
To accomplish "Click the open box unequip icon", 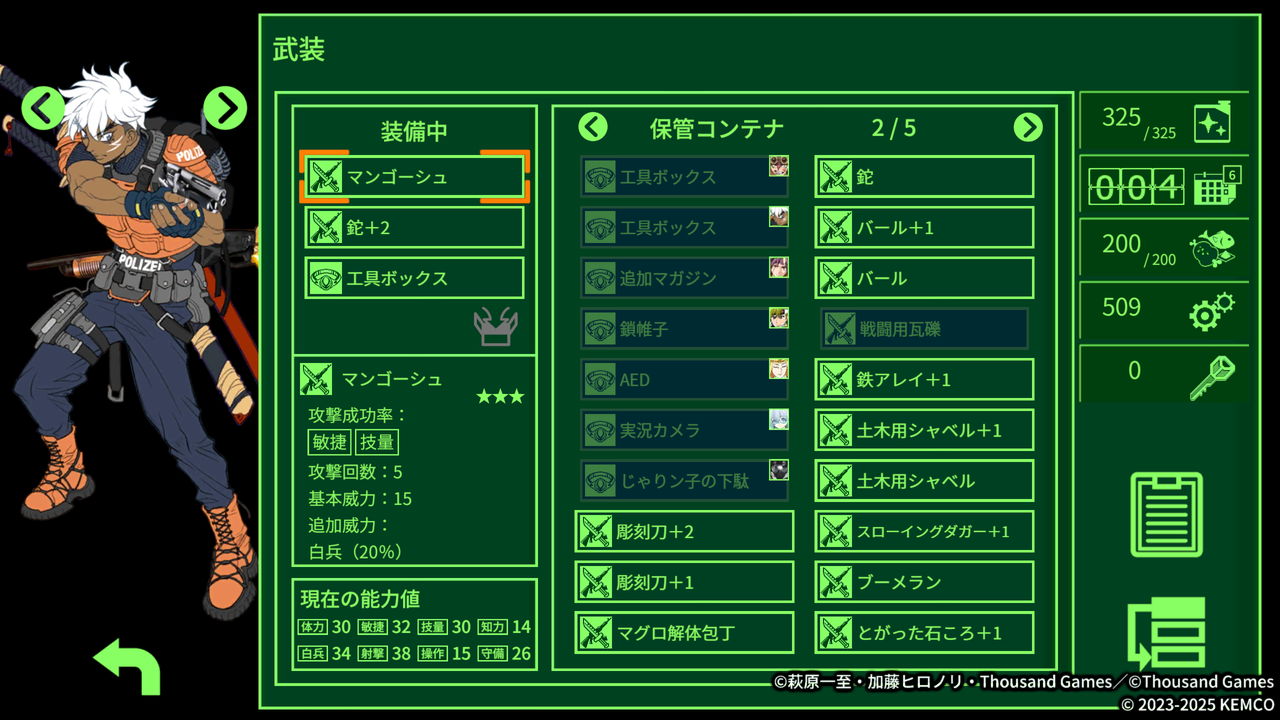I will click(496, 326).
